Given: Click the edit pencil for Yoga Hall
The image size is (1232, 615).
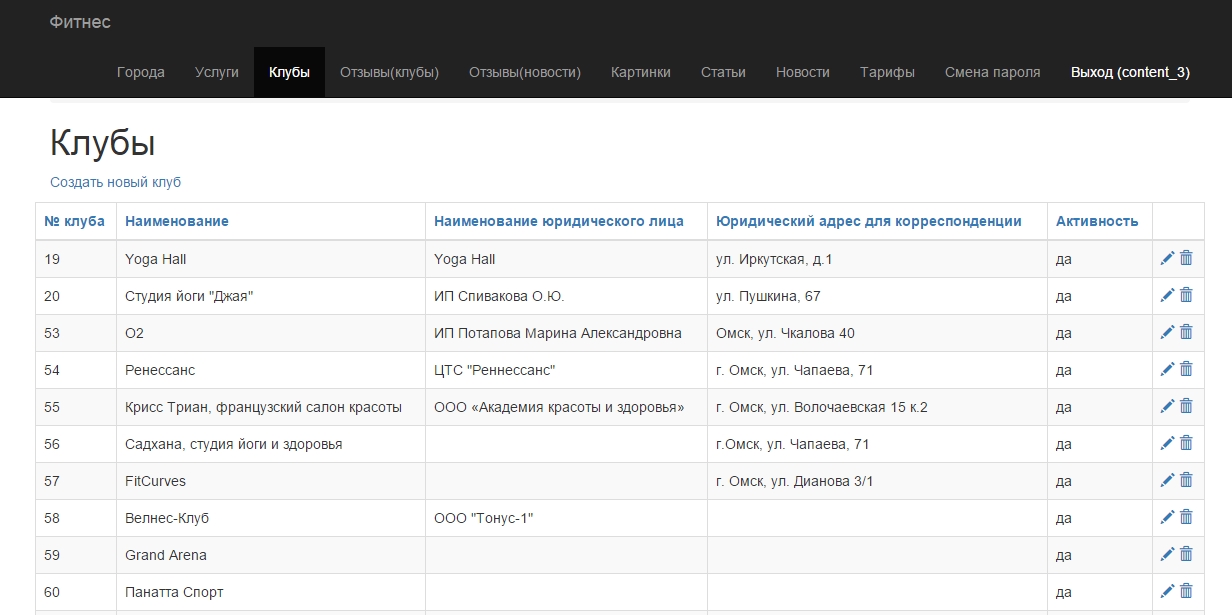Looking at the screenshot, I should 1167,259.
